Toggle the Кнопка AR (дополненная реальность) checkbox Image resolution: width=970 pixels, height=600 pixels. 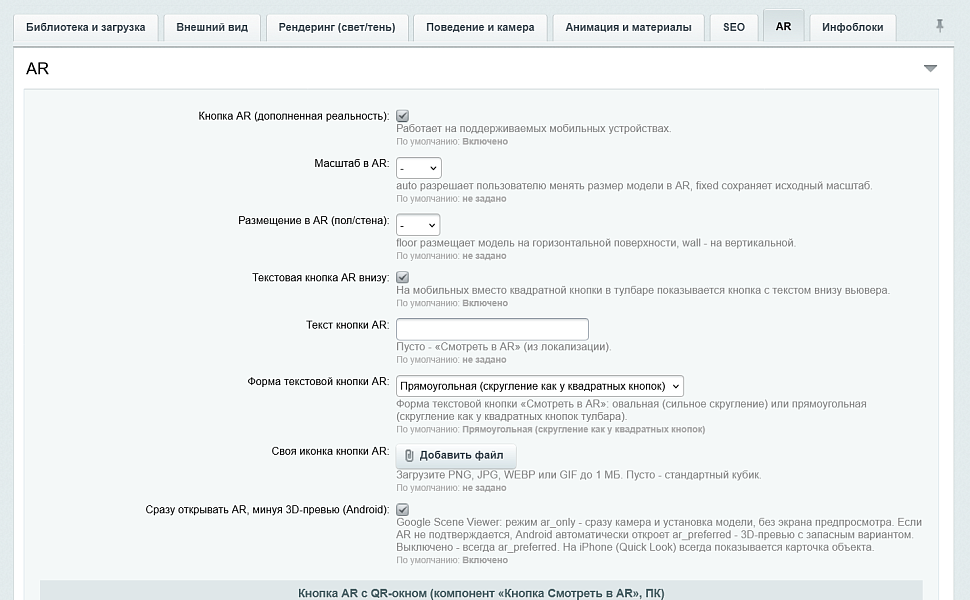[x=402, y=116]
